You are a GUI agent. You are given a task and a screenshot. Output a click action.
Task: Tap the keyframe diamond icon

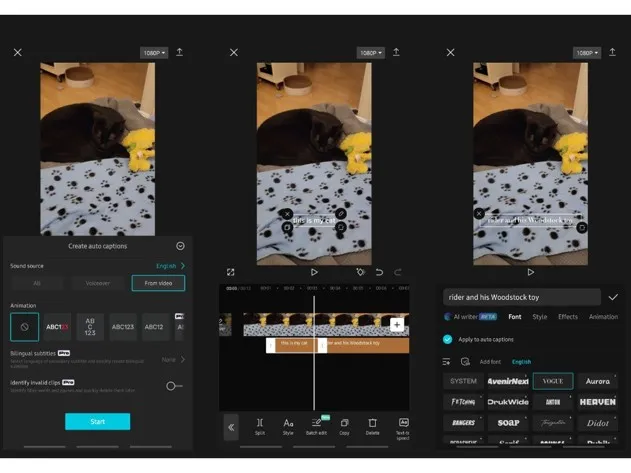(x=360, y=272)
